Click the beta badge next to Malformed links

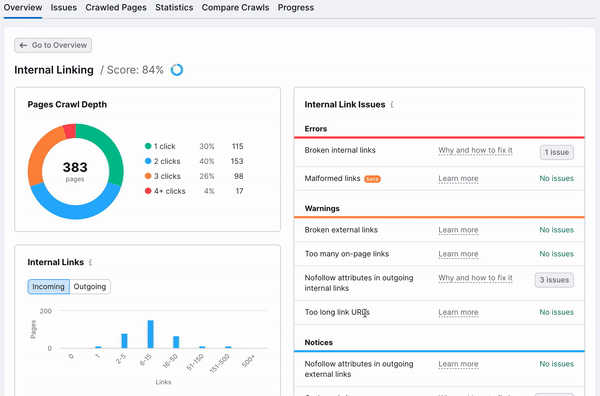372,179
